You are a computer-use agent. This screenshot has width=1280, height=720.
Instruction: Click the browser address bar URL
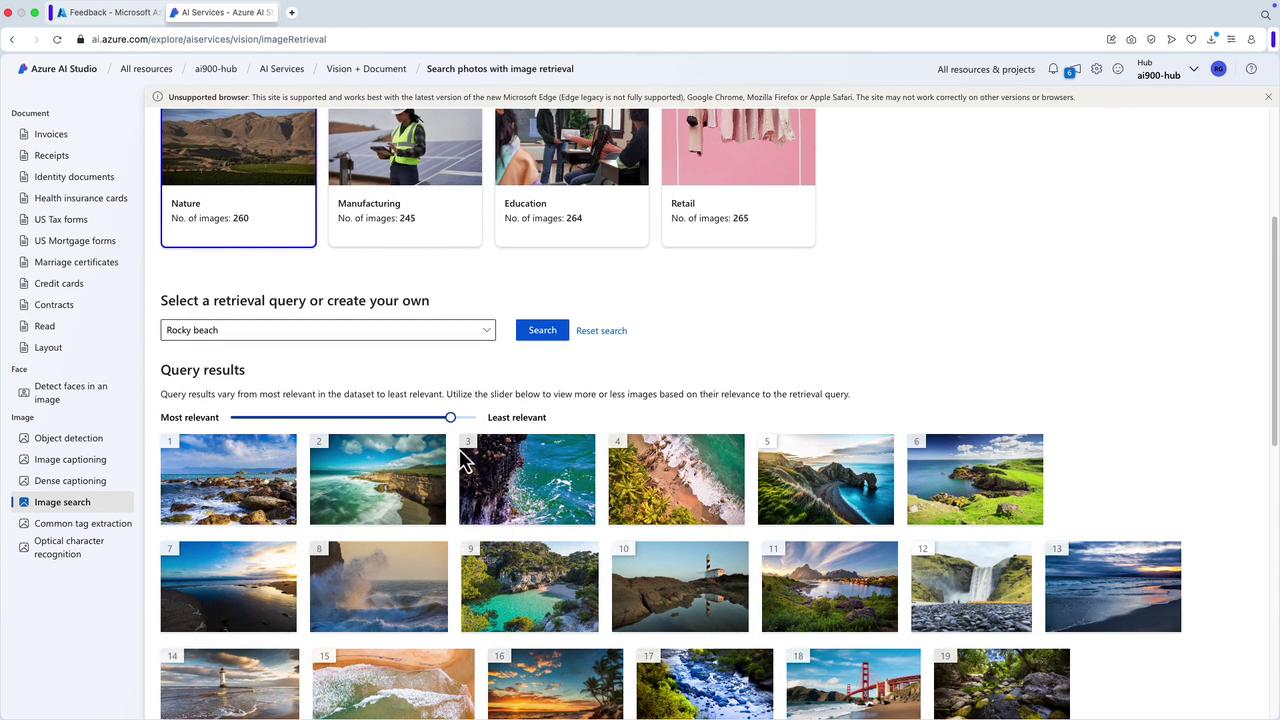(209, 39)
